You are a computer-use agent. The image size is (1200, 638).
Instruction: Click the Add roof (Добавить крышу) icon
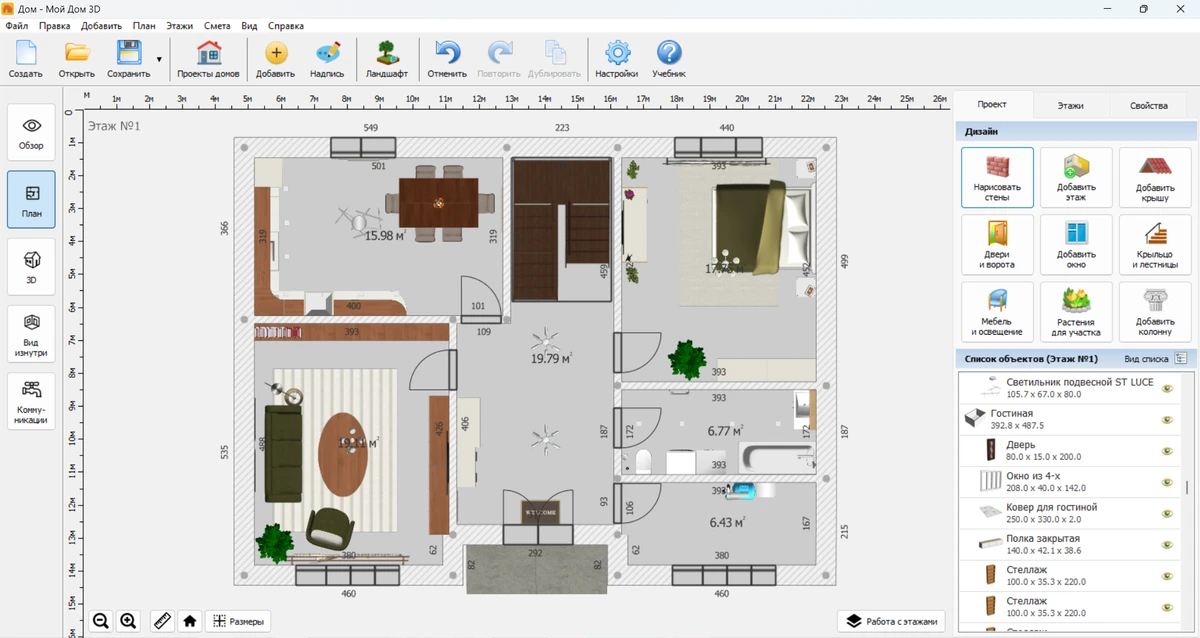1154,177
